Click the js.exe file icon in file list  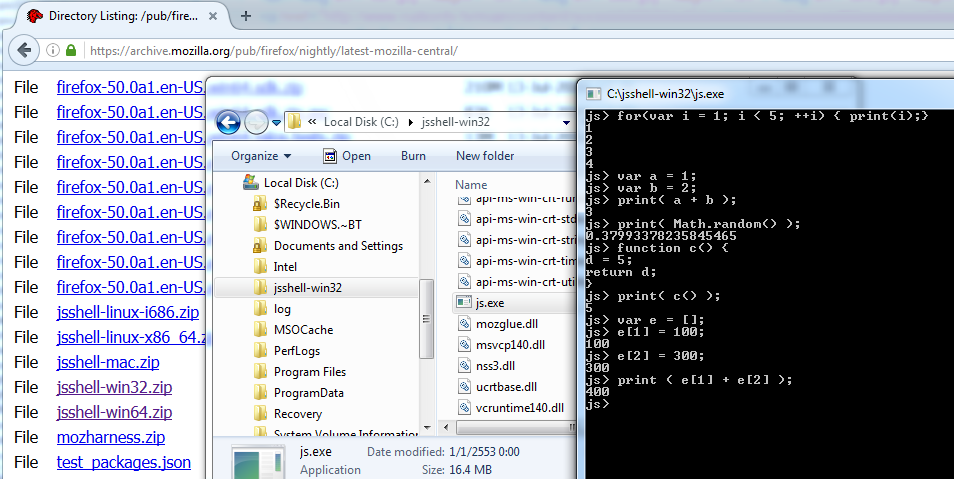[464, 302]
